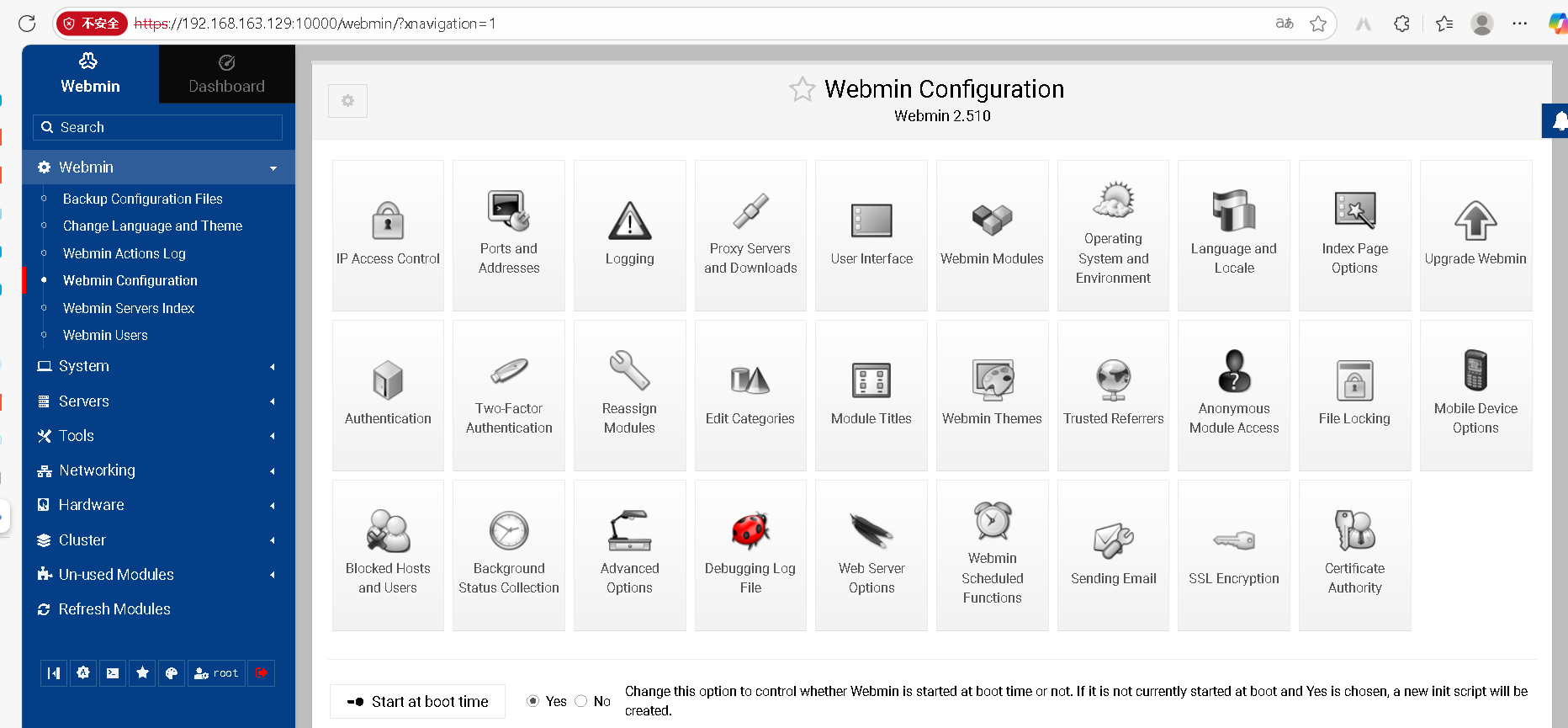Screen dimensions: 1568x728
Task: Open Webmin Actions Log
Action: pyautogui.click(x=124, y=253)
